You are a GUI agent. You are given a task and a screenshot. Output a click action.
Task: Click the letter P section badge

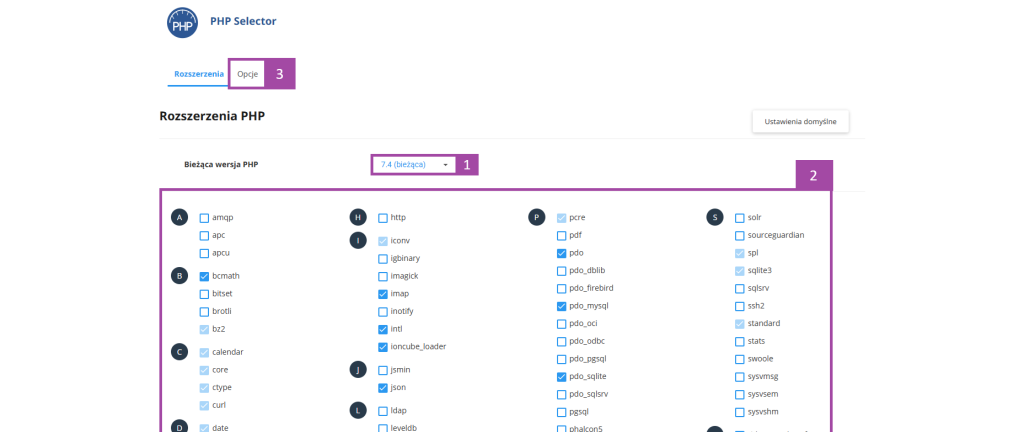coord(537,217)
